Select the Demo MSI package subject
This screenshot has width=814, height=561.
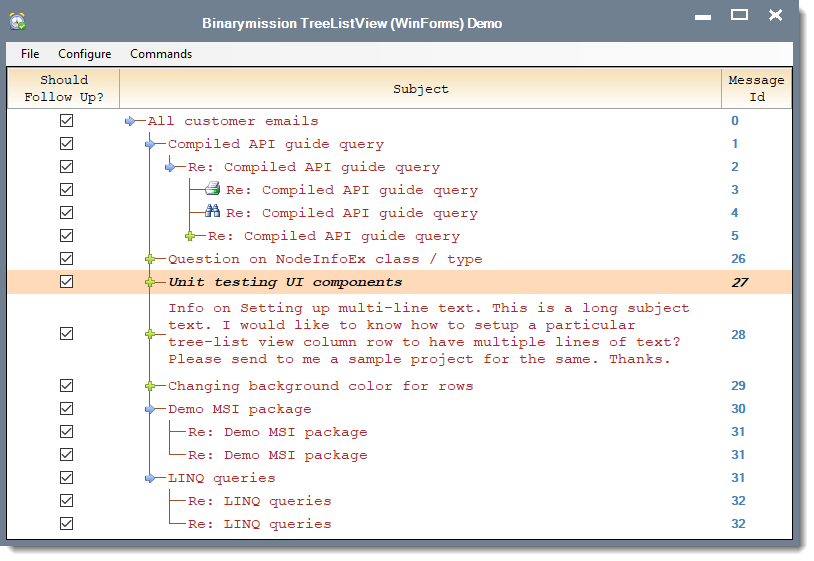click(239, 409)
